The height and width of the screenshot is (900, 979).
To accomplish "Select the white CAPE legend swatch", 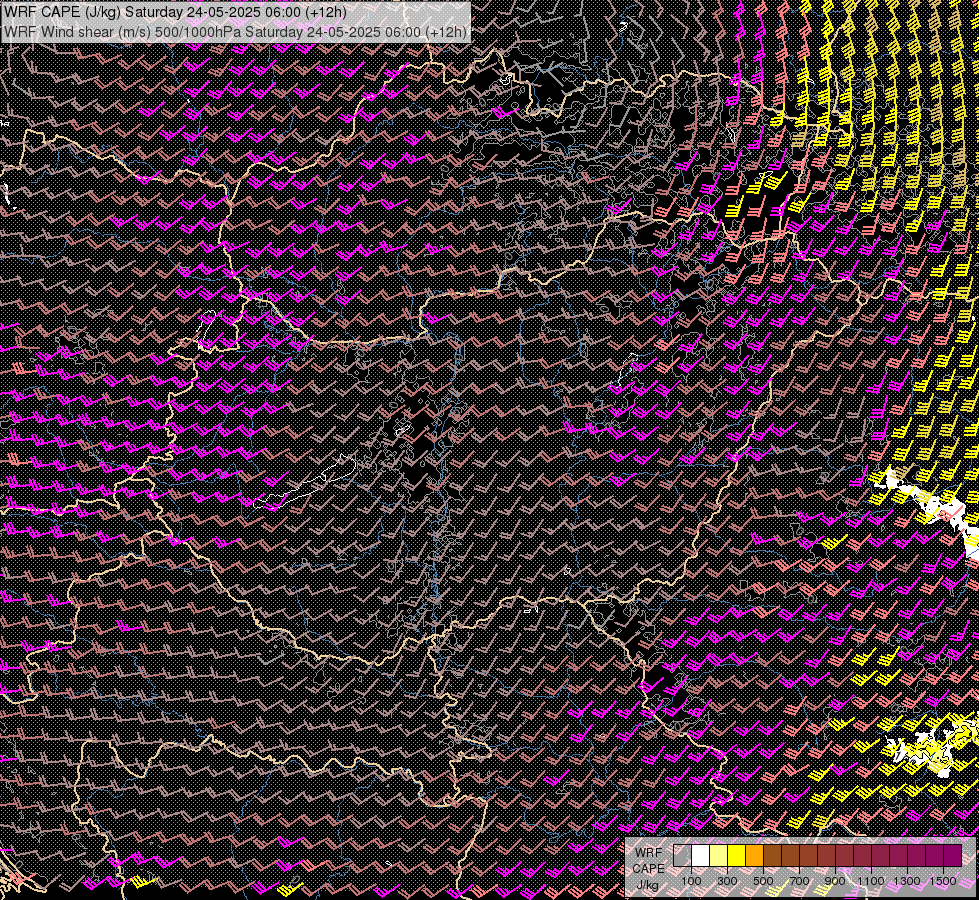I will pyautogui.click(x=701, y=856).
